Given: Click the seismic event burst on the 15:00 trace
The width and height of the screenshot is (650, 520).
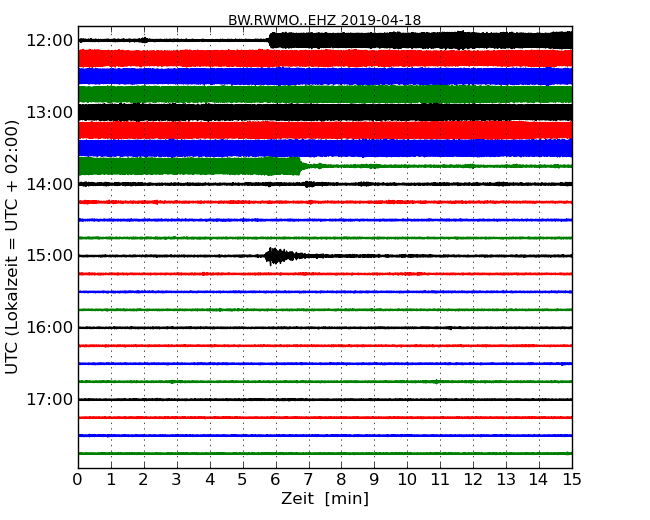Looking at the screenshot, I should click(x=280, y=256).
